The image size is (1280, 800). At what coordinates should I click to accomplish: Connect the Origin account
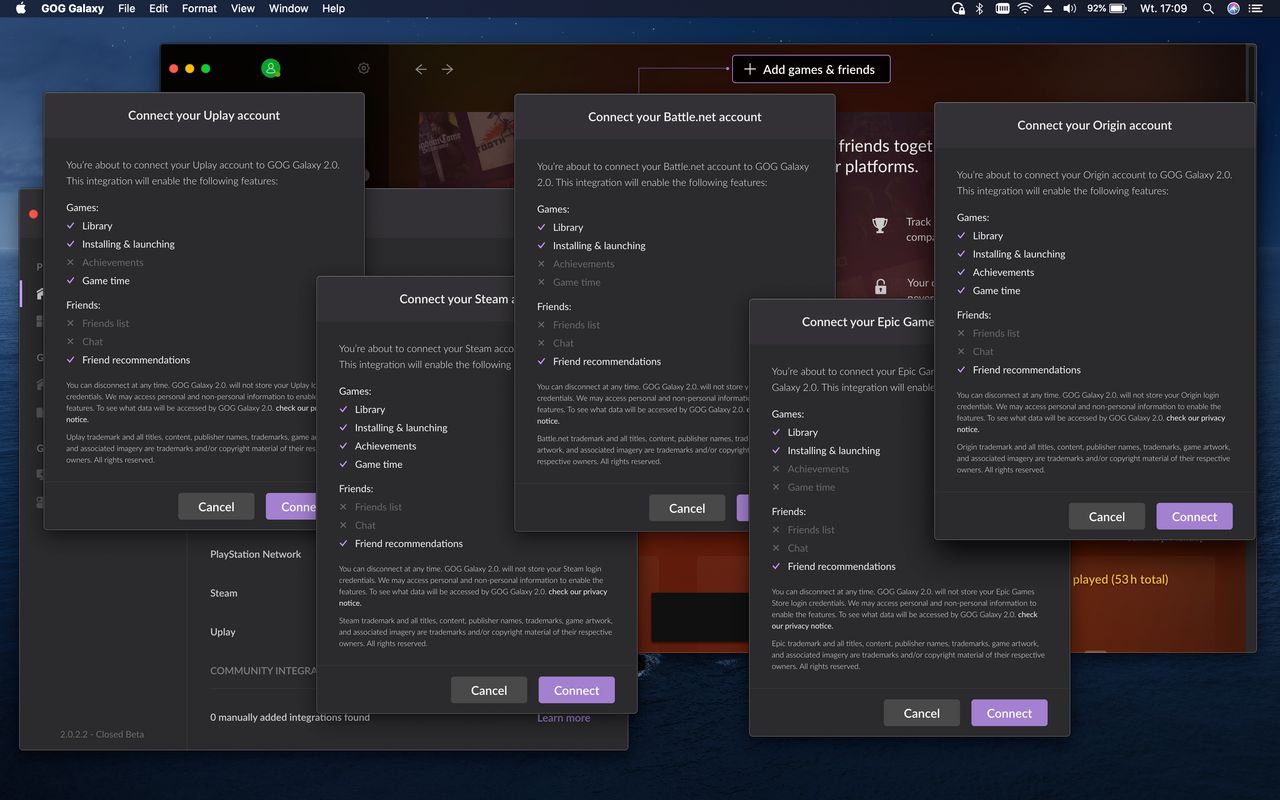click(x=1195, y=516)
